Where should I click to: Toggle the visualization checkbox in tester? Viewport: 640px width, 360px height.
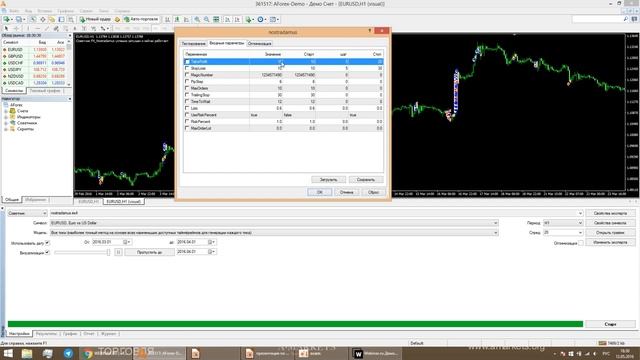click(47, 252)
